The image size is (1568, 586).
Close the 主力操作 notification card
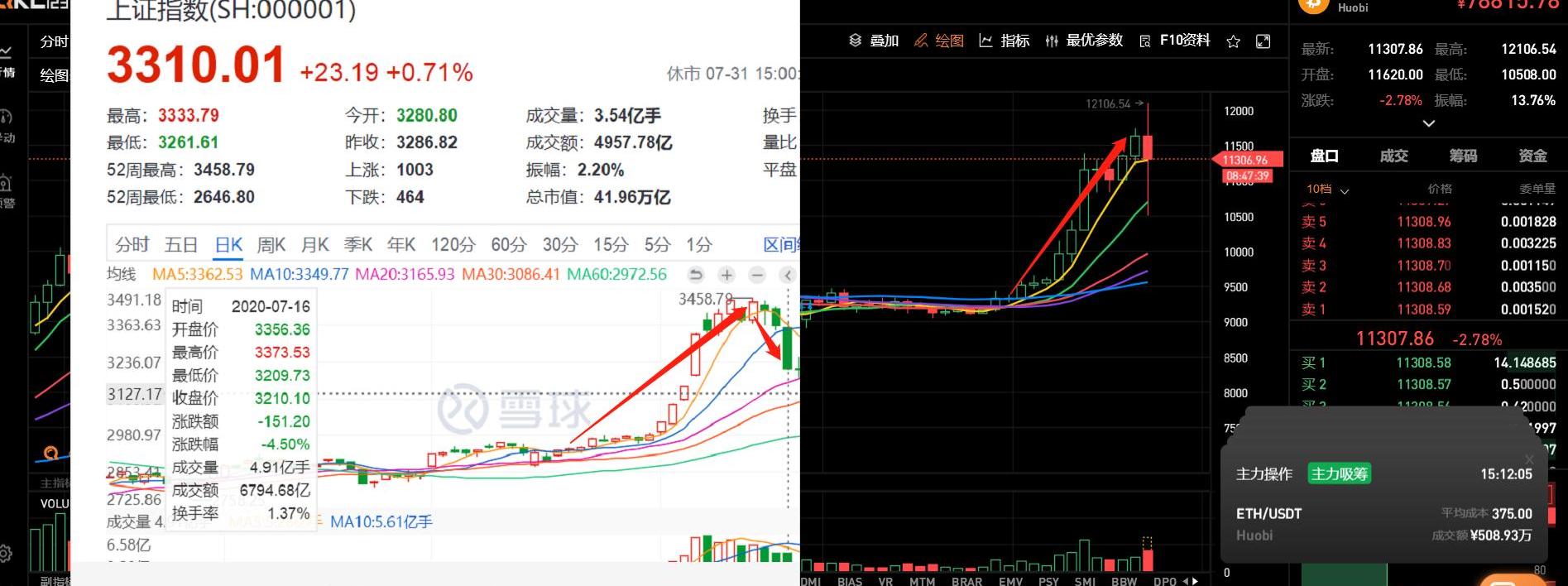[1529, 459]
